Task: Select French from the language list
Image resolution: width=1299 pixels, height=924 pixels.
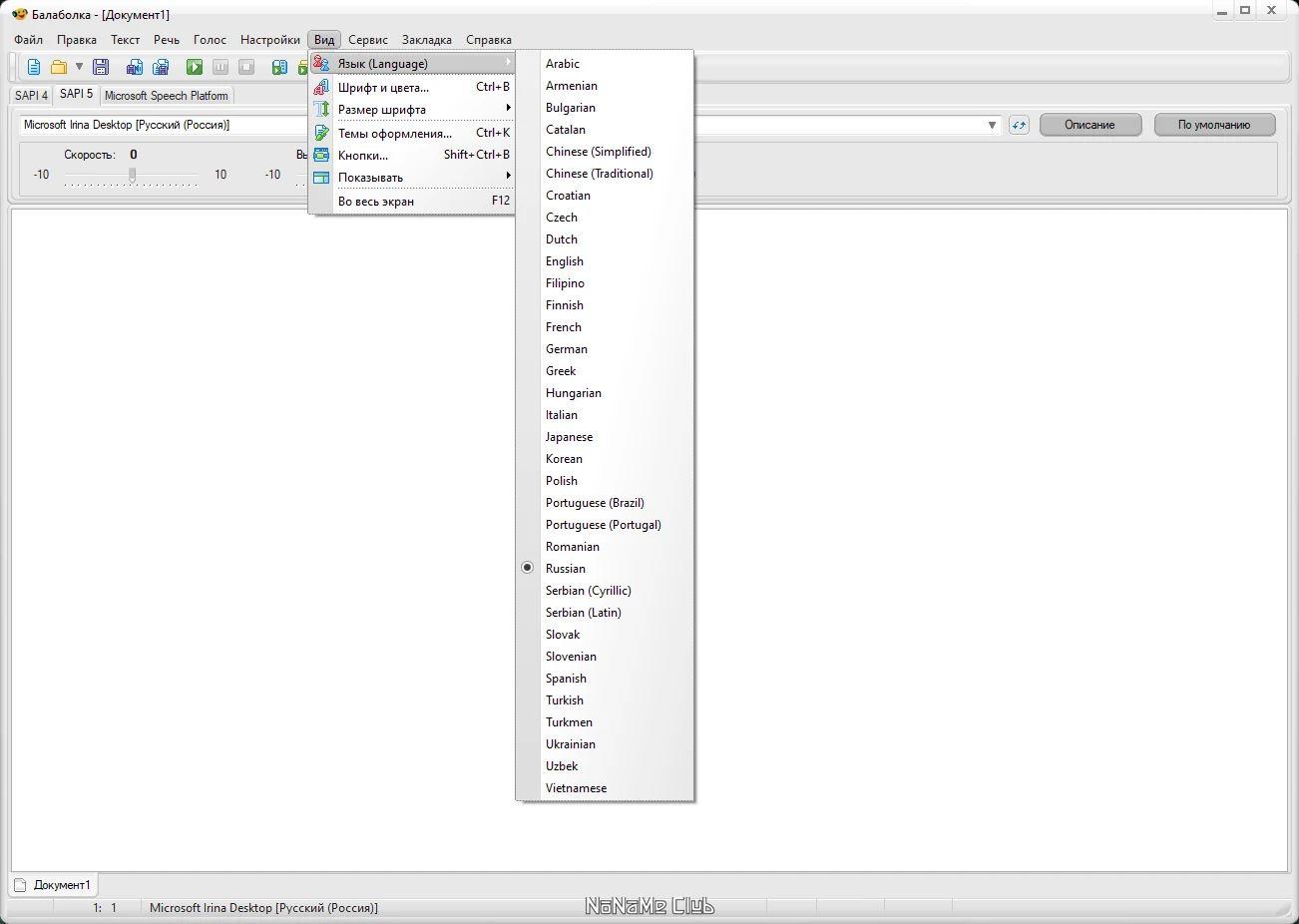Action: click(x=605, y=327)
